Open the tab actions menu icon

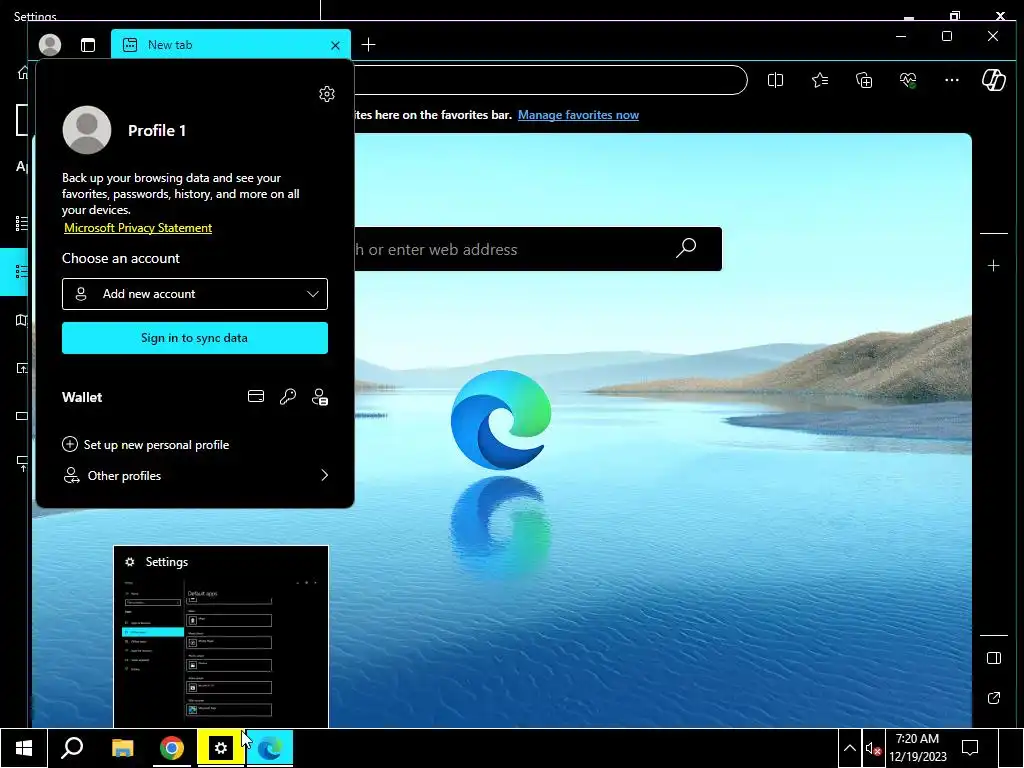(88, 45)
